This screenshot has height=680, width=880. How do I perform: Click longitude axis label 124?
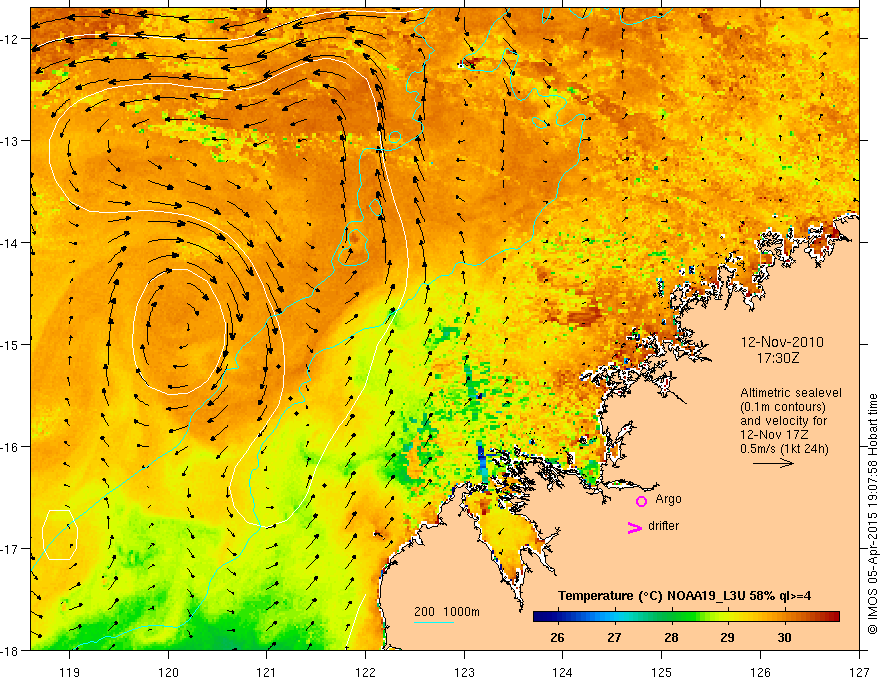pyautogui.click(x=563, y=672)
